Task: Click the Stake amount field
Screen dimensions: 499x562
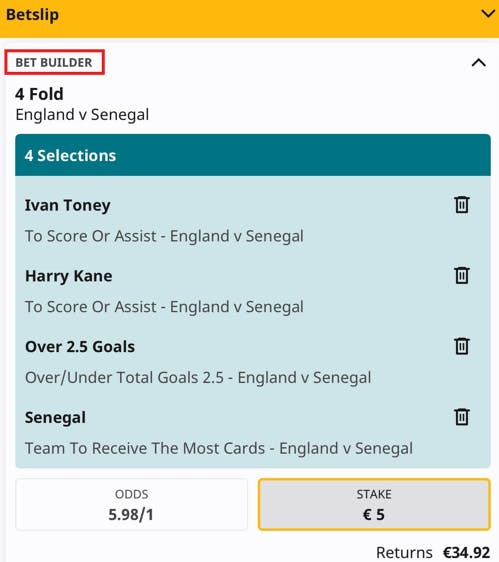Action: [x=374, y=504]
